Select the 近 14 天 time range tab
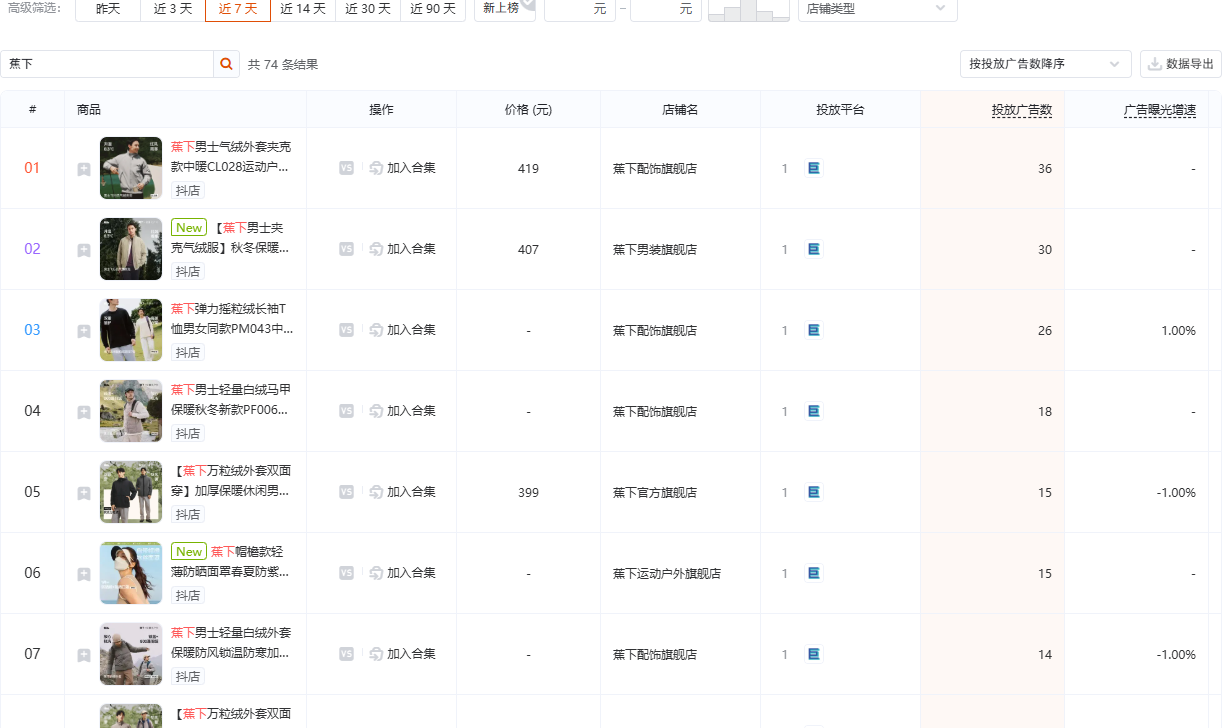Viewport: 1222px width, 728px height. pos(303,8)
